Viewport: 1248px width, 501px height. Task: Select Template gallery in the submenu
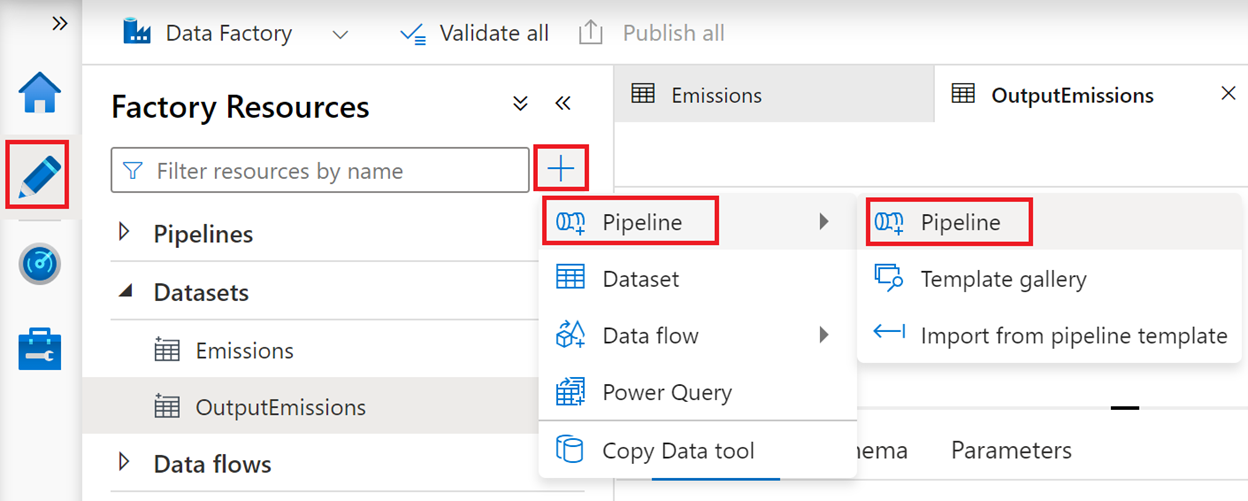click(1052, 279)
